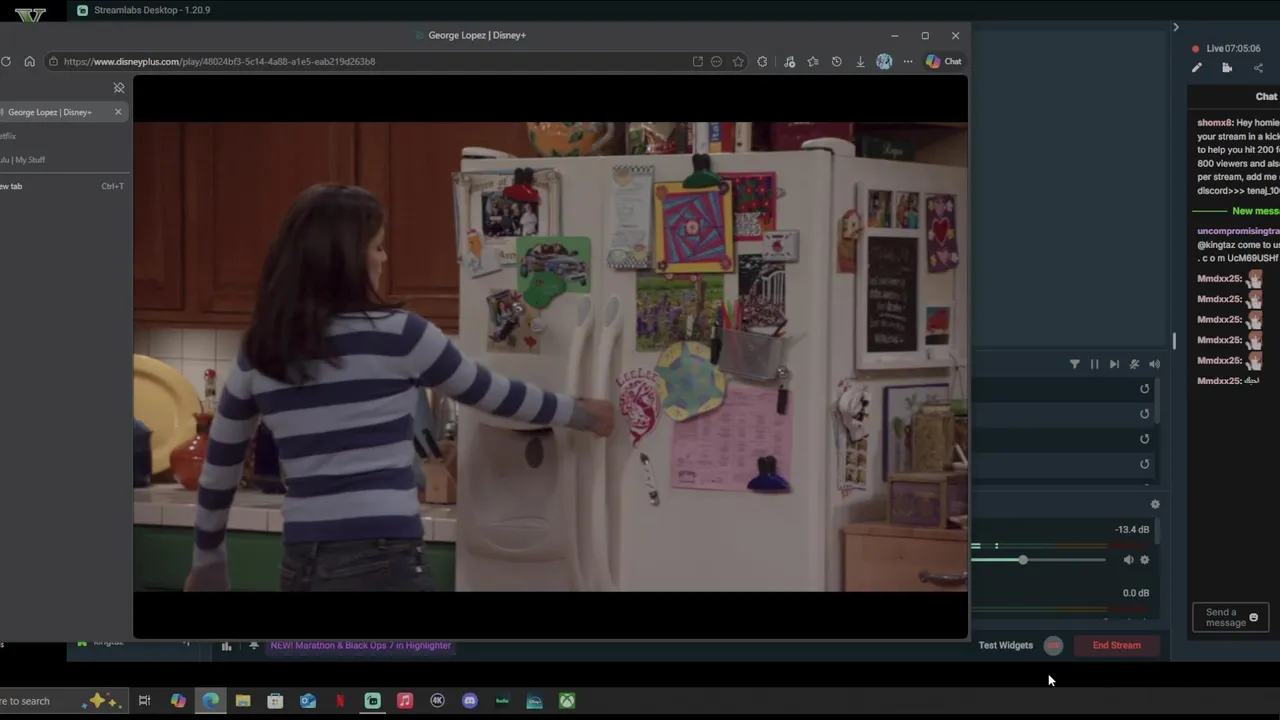Click the notification bell icon in Streamlabs footer
The width and height of the screenshot is (1280, 720).
tap(254, 646)
